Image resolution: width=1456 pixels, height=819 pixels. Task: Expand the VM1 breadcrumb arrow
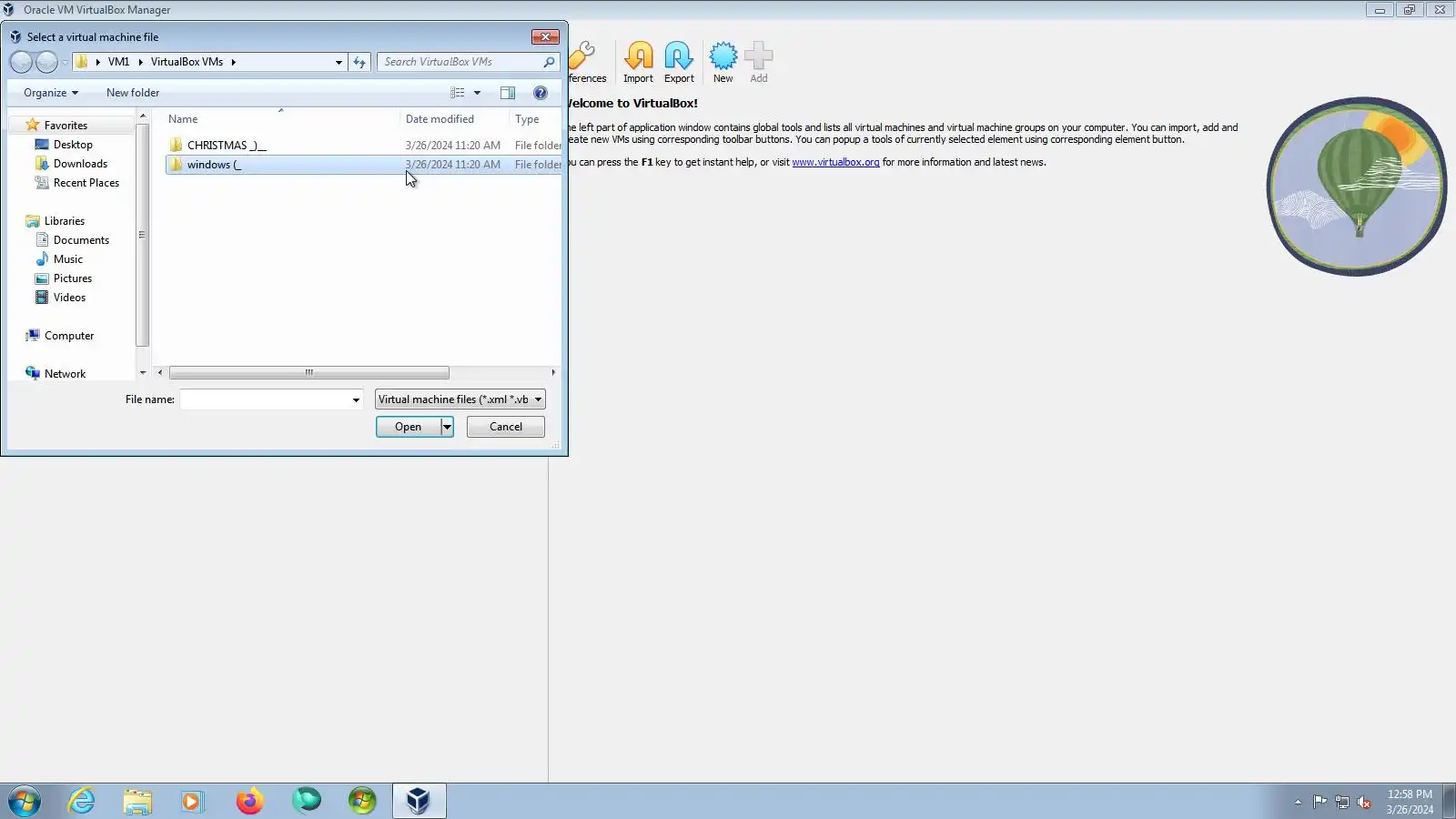coord(140,62)
